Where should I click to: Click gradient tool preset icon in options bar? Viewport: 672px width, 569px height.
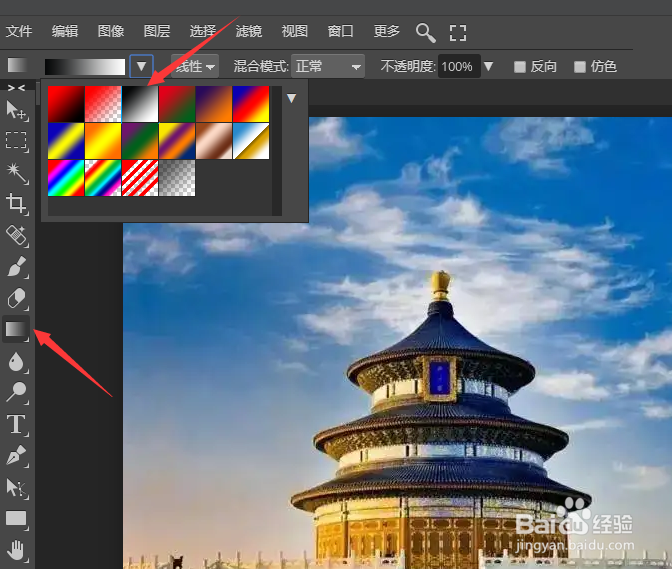coord(17,66)
